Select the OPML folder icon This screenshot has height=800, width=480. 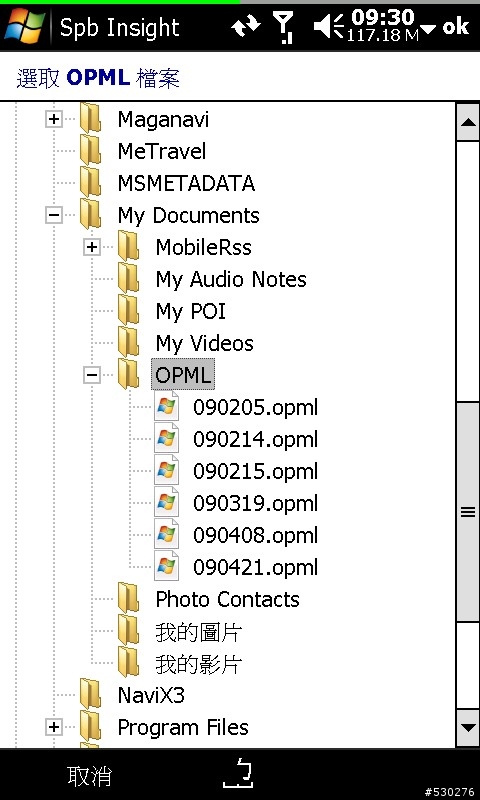pos(128,373)
